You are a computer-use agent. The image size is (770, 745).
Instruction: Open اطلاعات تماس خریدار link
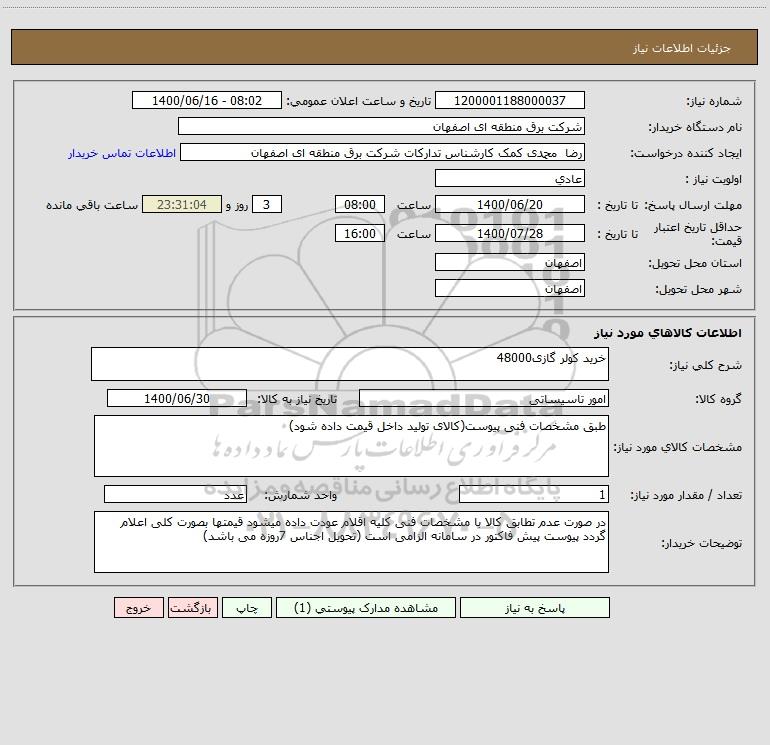tap(122, 153)
